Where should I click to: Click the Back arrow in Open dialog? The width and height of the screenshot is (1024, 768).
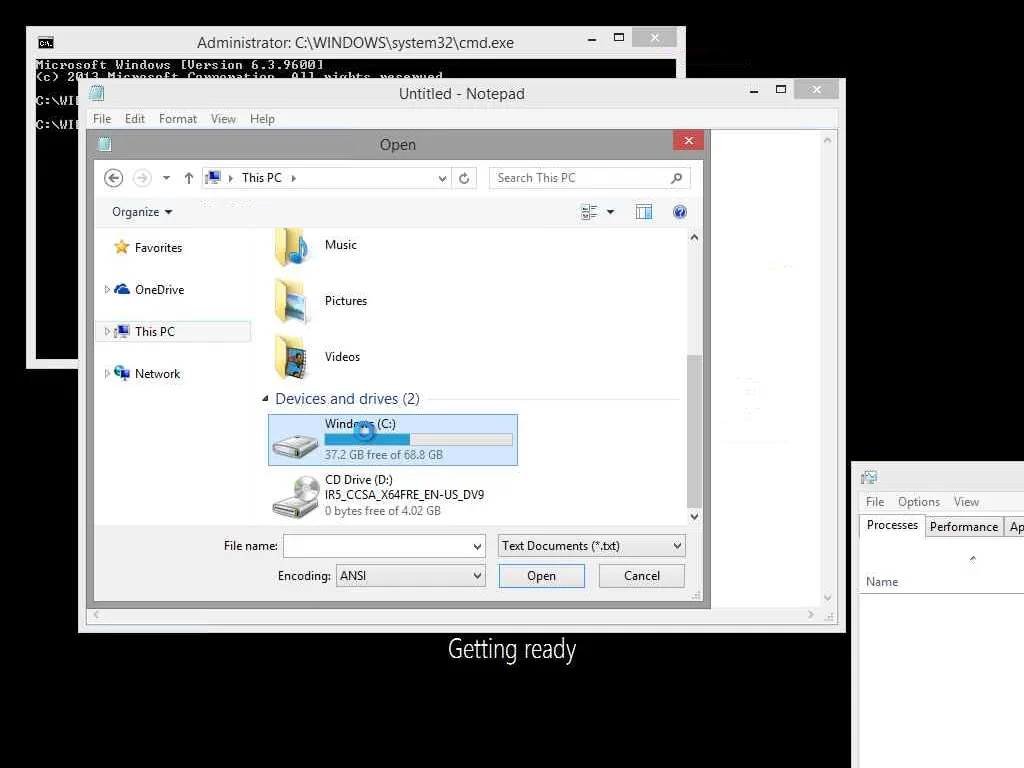tap(113, 178)
